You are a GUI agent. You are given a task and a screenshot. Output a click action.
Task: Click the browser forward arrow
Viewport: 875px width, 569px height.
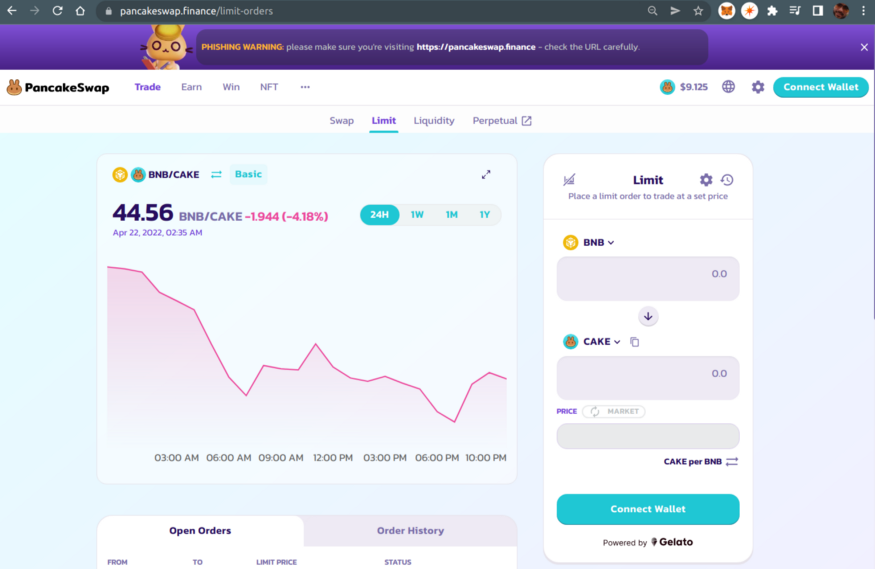35,11
